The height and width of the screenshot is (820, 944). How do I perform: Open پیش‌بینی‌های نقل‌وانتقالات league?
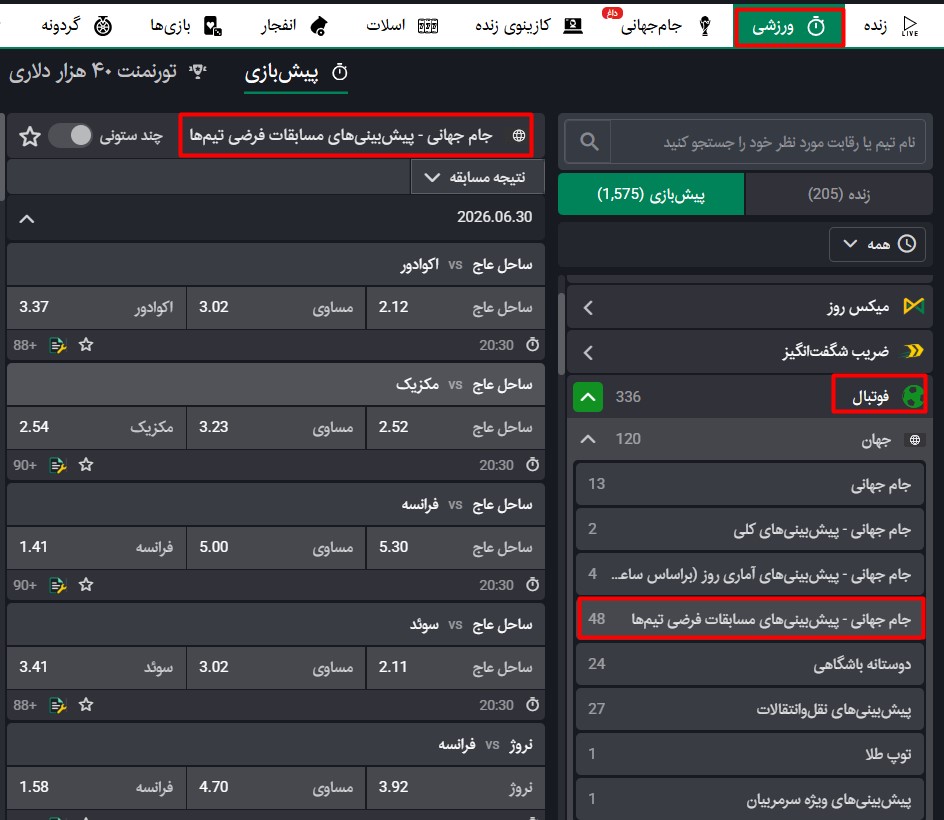750,709
